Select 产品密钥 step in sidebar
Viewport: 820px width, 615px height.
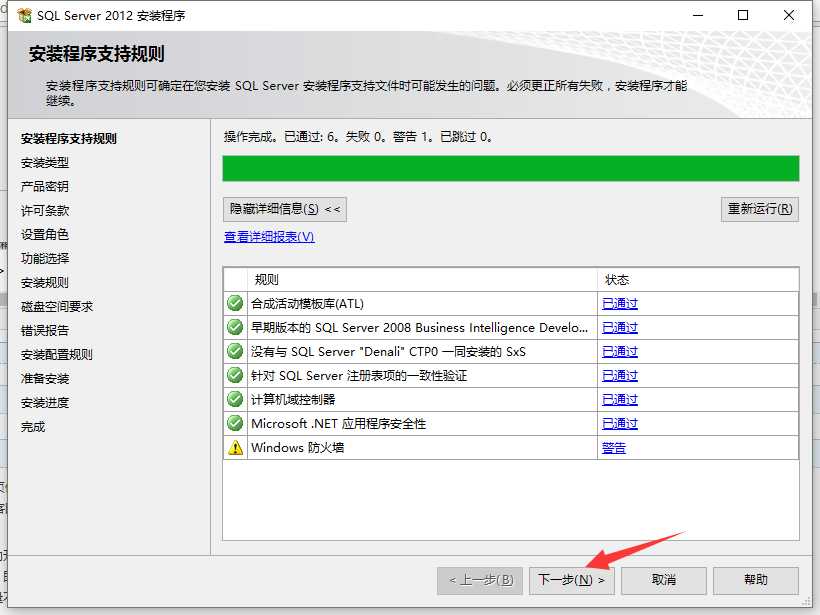[45, 187]
